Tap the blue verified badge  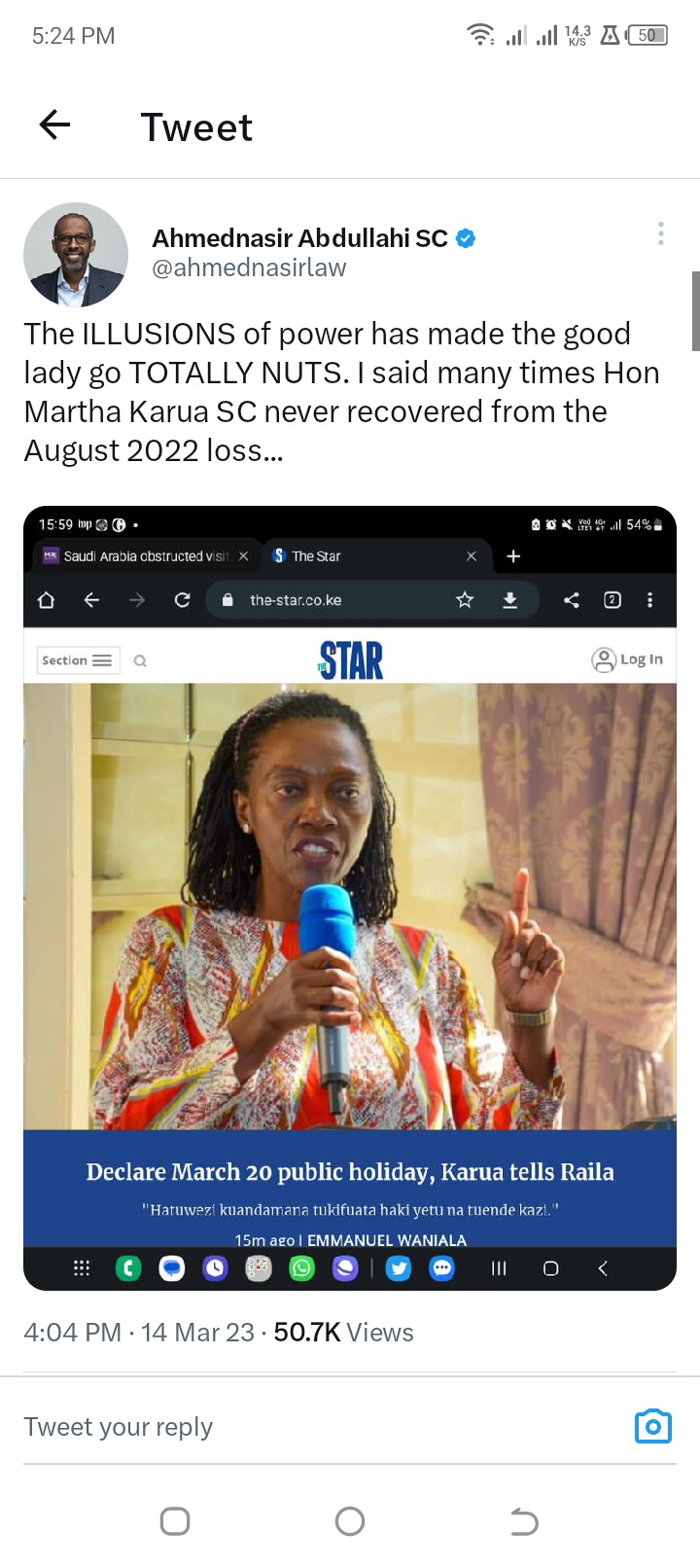(466, 238)
